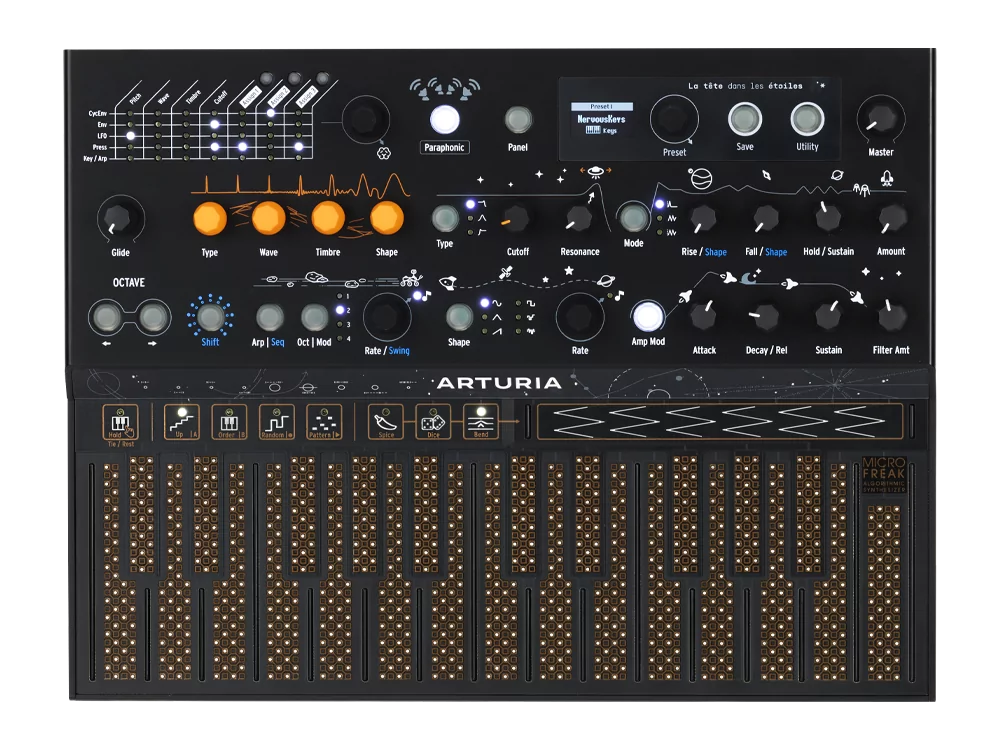Tap the Order | B keys icon
1000x750 pixels.
pos(230,422)
